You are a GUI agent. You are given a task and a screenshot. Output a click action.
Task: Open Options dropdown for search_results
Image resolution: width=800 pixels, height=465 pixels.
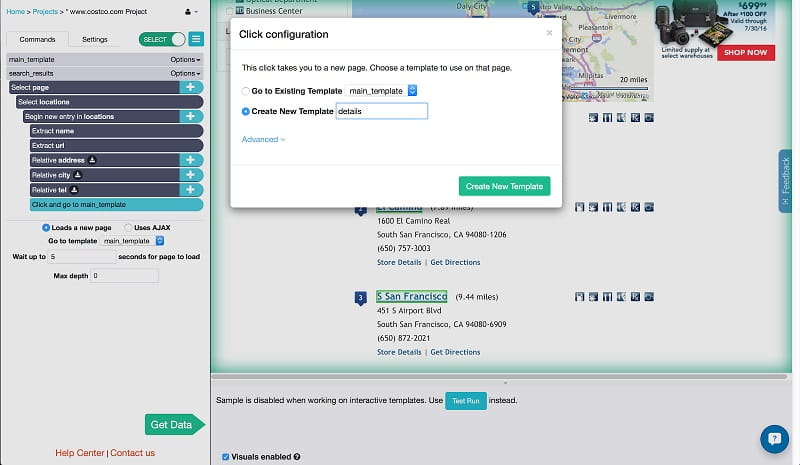pos(185,74)
